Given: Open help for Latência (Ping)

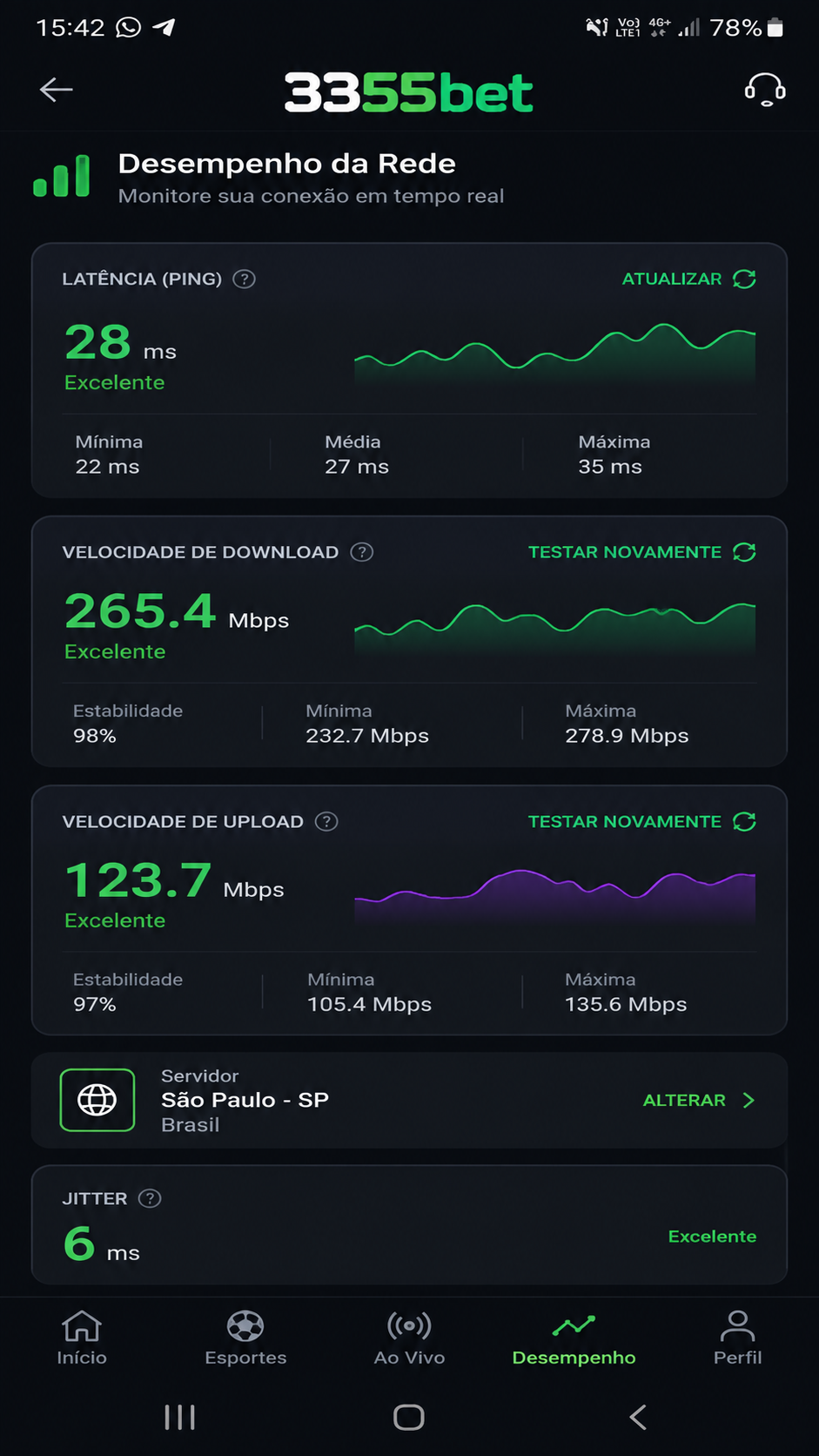Looking at the screenshot, I should pyautogui.click(x=245, y=279).
